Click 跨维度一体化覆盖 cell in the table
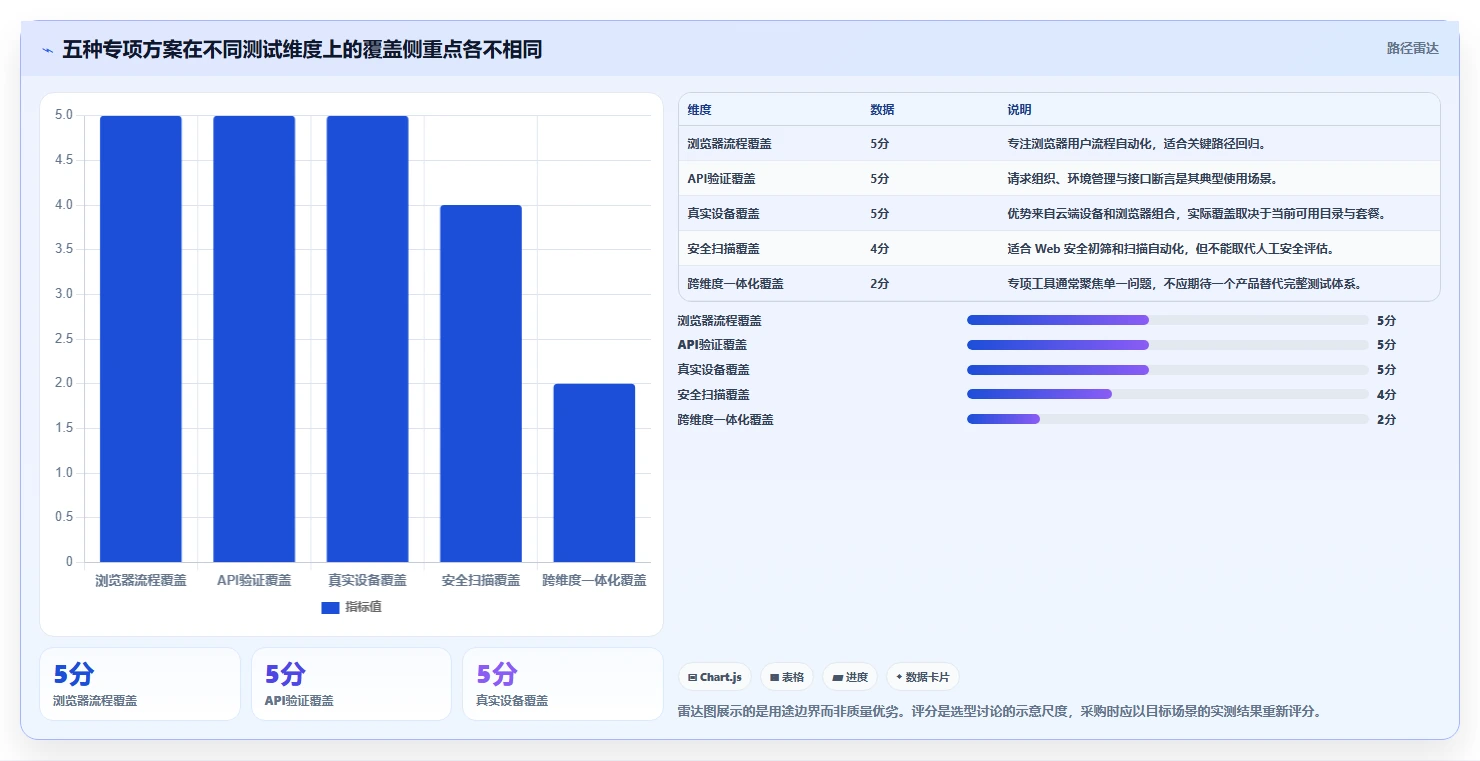 click(735, 284)
